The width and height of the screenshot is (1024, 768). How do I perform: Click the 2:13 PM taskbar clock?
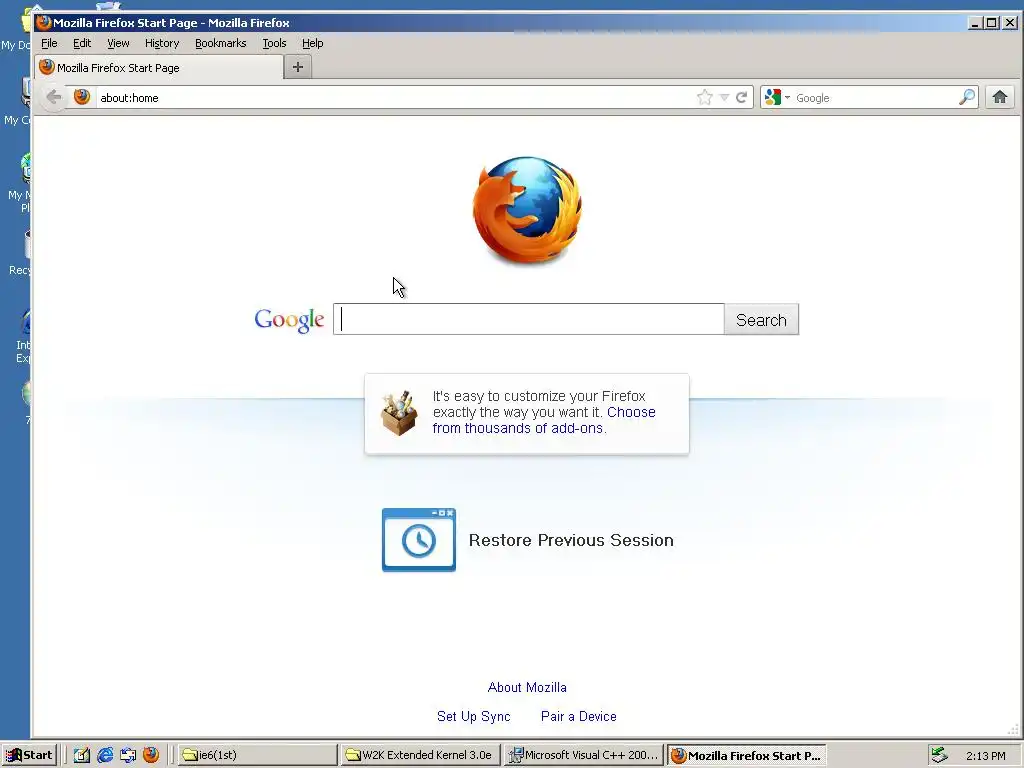point(985,756)
